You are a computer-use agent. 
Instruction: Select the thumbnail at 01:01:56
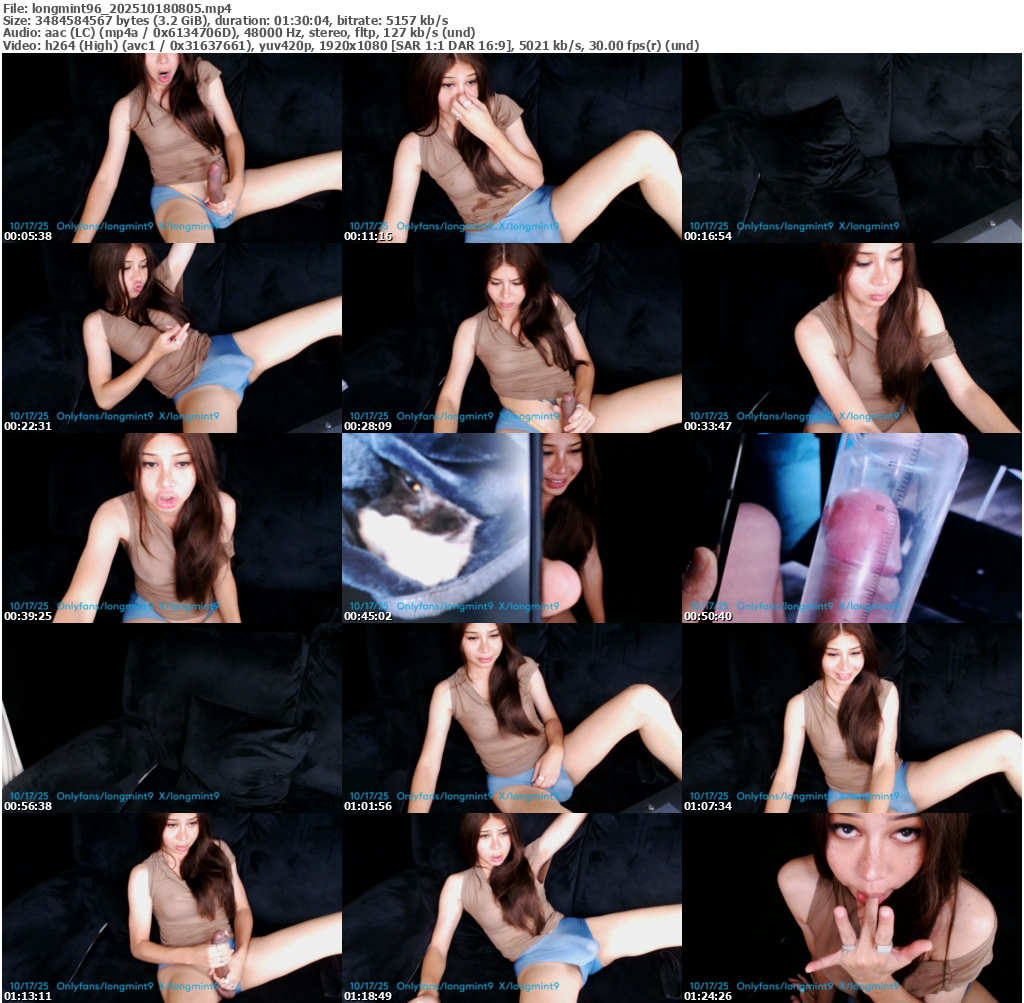[511, 718]
